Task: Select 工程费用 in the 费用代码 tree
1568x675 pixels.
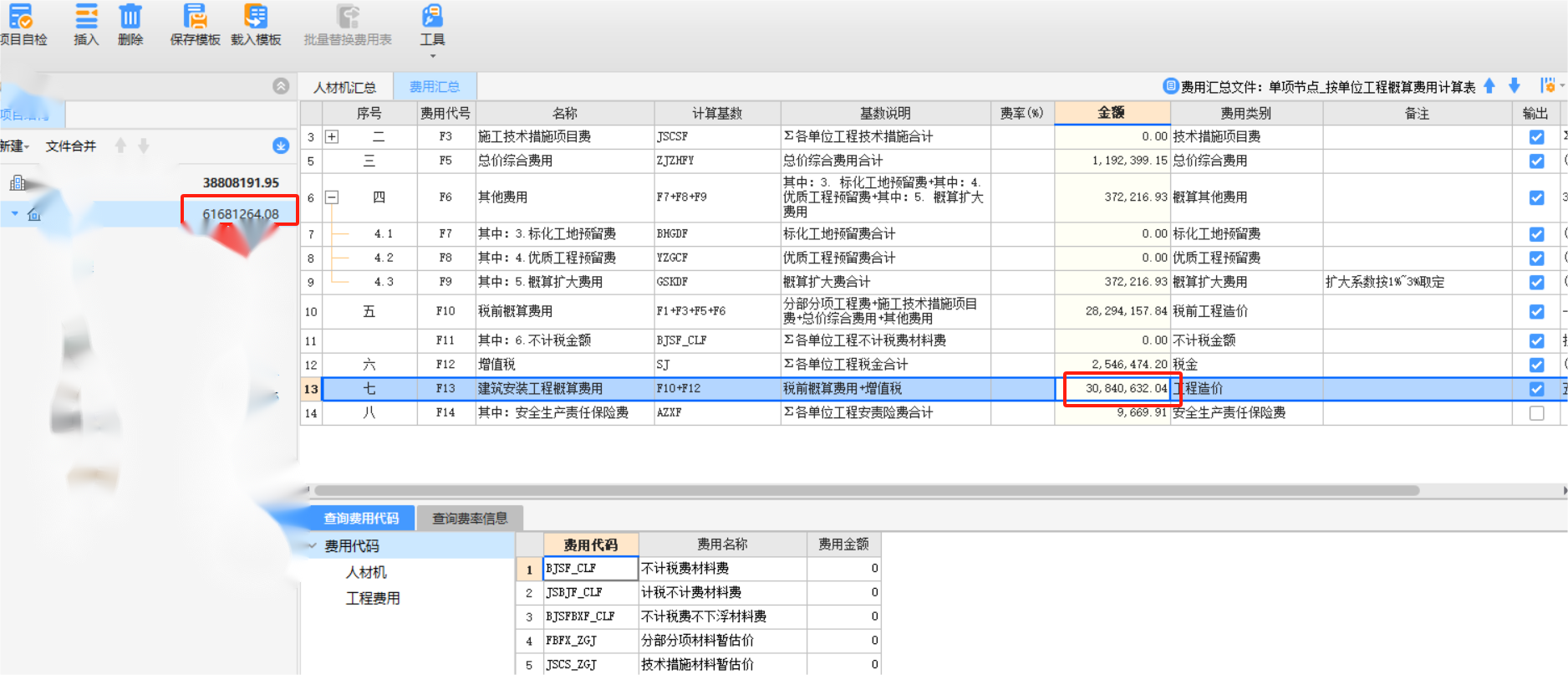Action: point(373,598)
